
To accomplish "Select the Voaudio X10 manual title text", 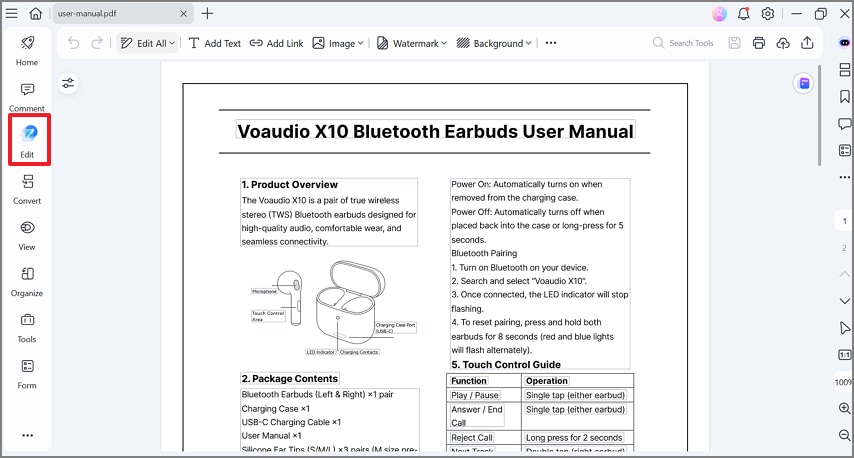I will pos(435,131).
